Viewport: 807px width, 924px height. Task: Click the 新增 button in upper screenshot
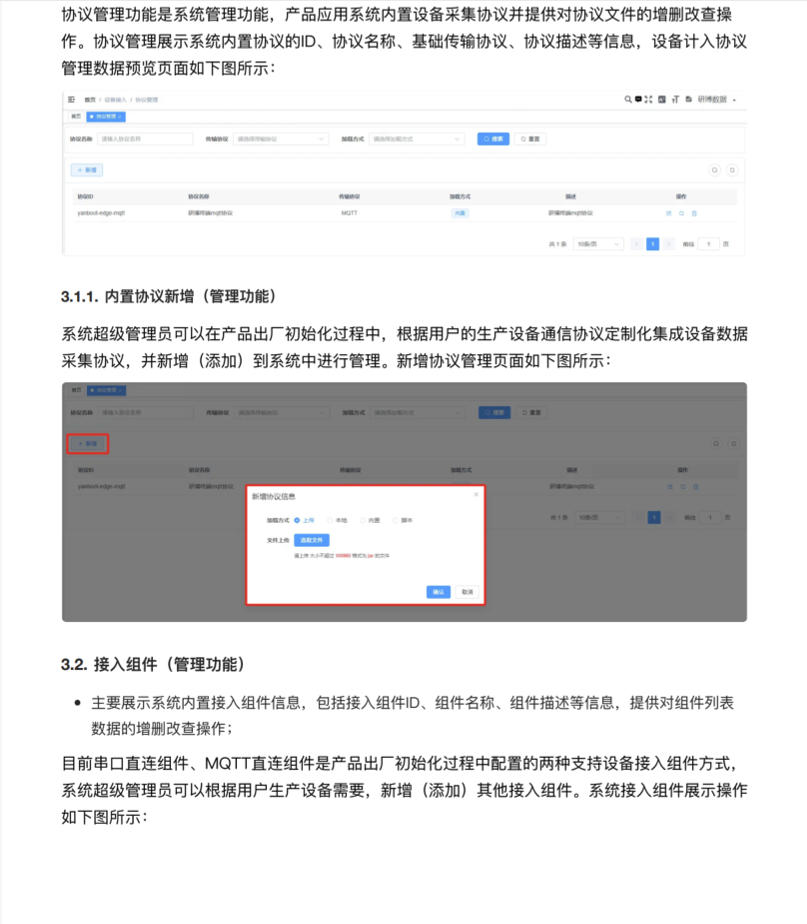pos(87,170)
